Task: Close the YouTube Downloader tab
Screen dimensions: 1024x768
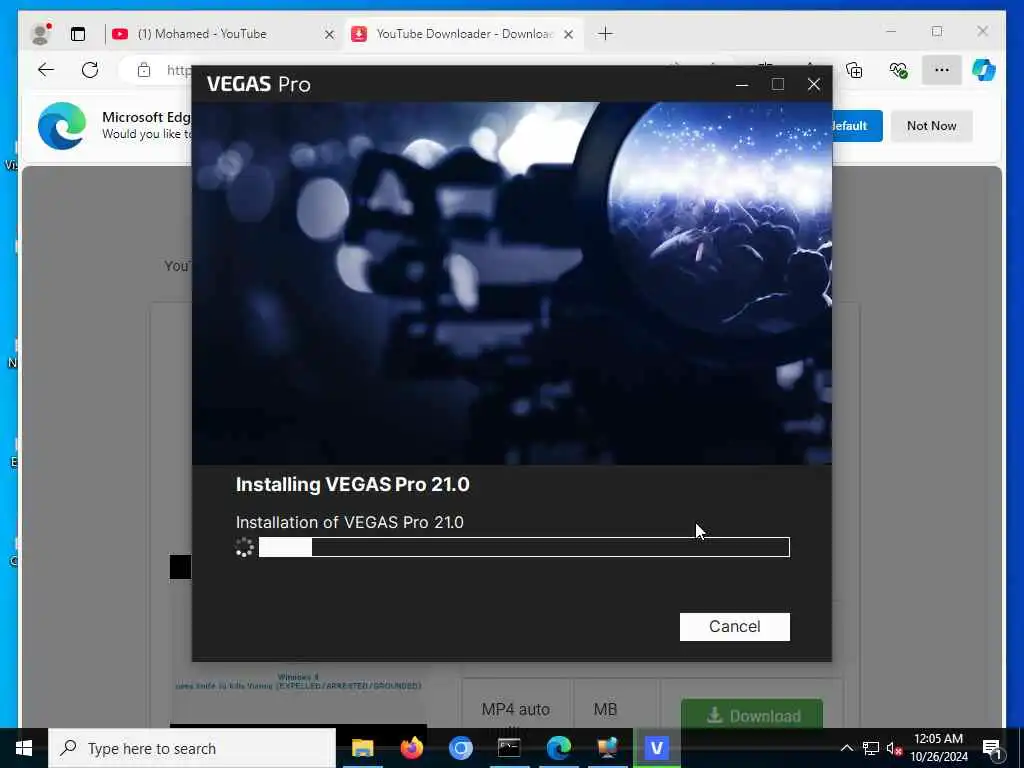Action: (x=568, y=34)
